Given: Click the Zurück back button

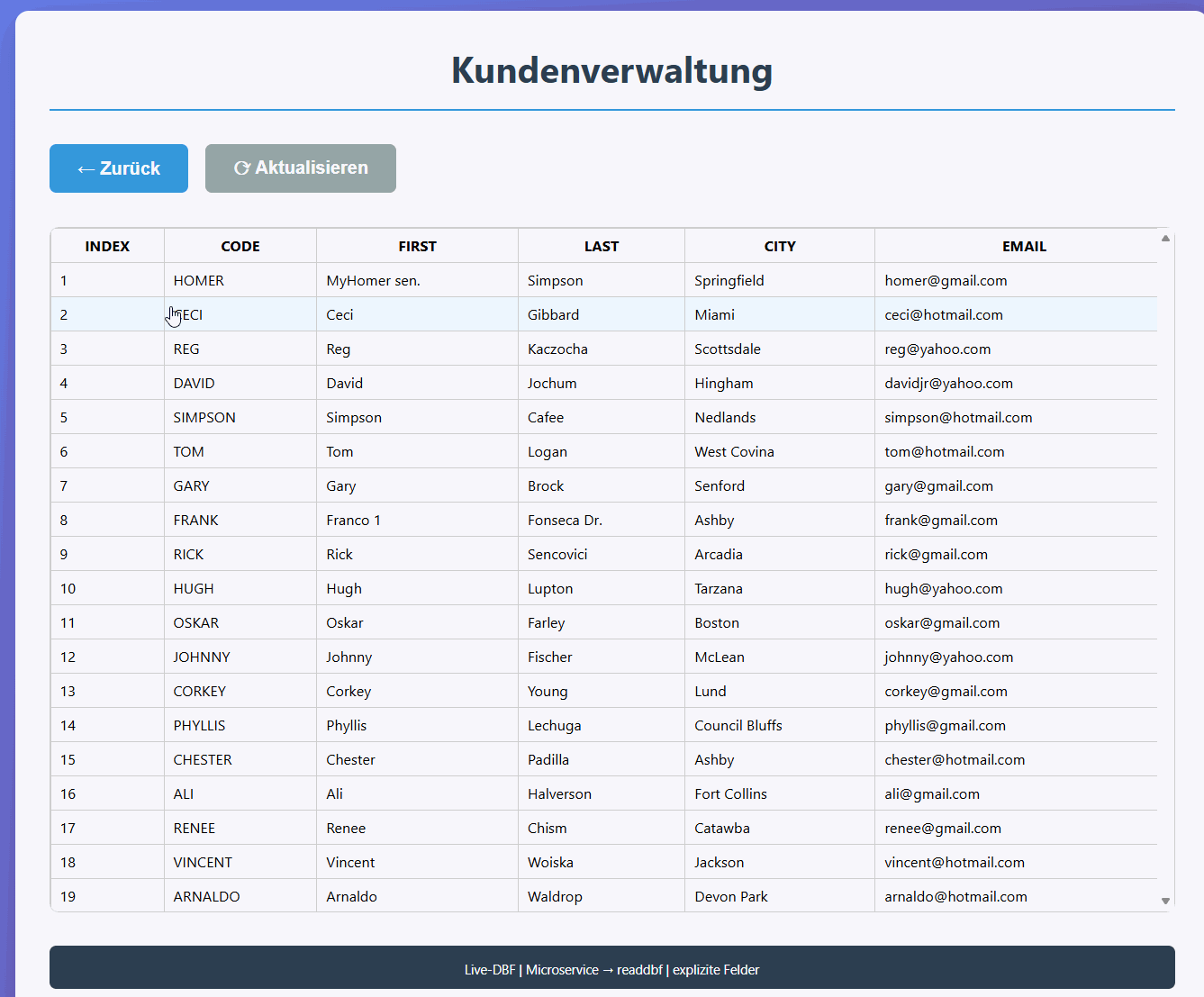Looking at the screenshot, I should [x=119, y=168].
